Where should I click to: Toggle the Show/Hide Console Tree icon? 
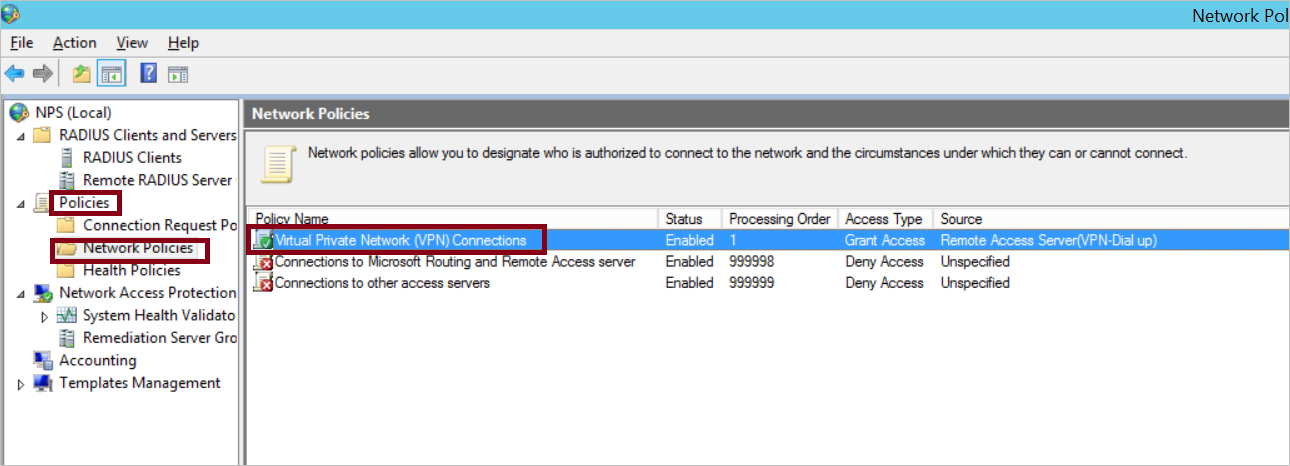(111, 73)
